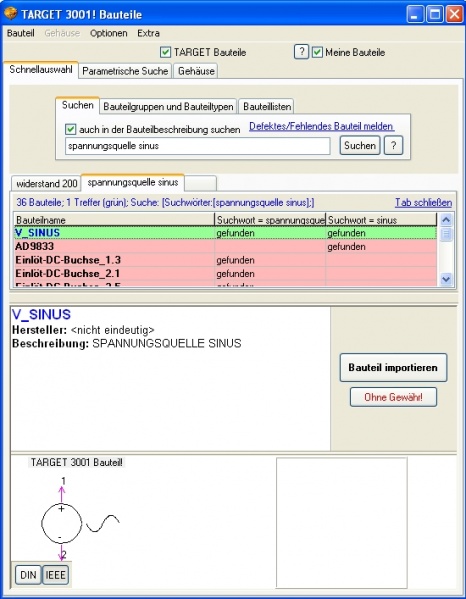Open the Extra menu
The height and width of the screenshot is (599, 466).
(x=148, y=33)
